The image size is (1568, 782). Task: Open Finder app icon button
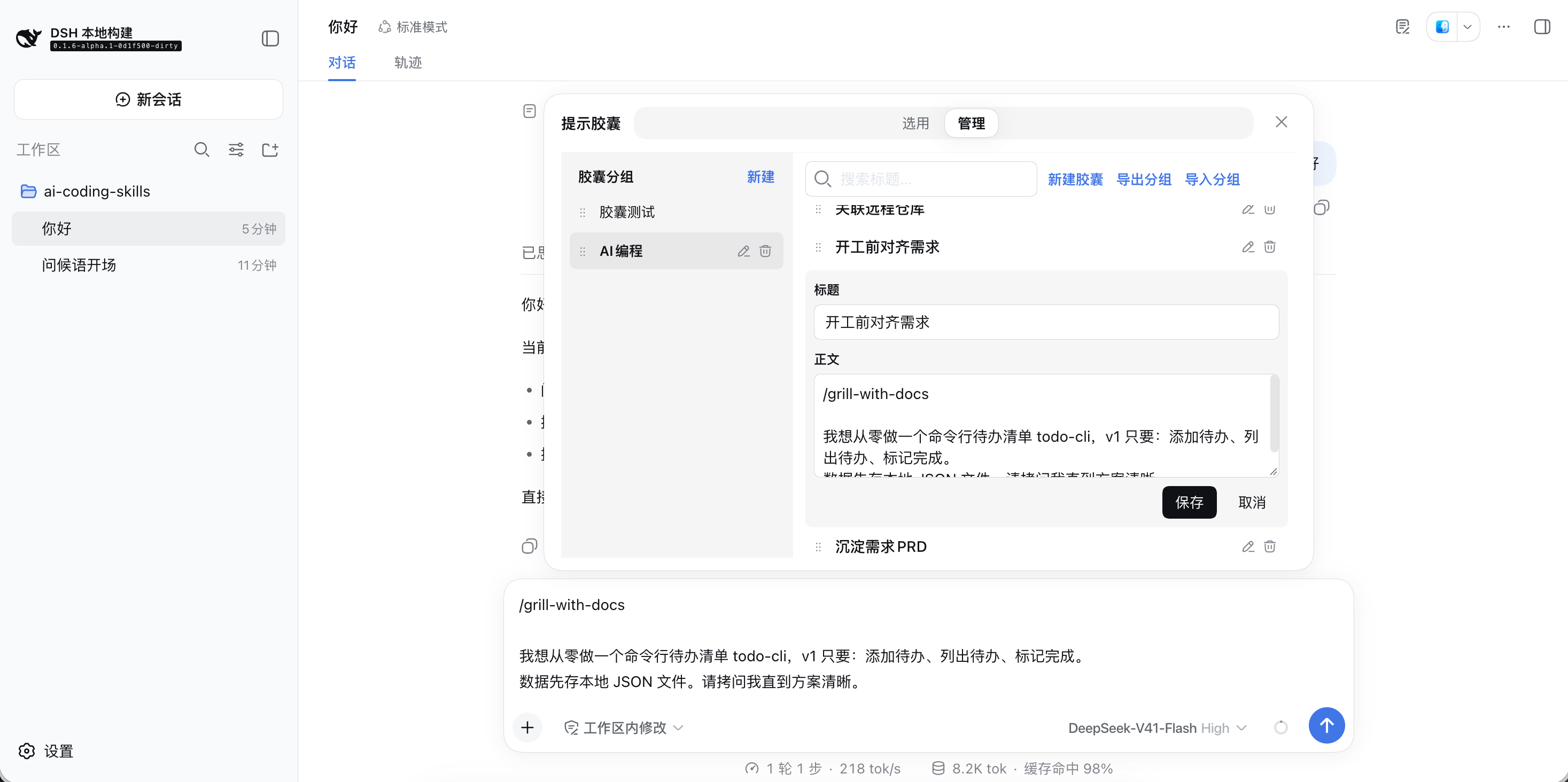[x=1442, y=27]
